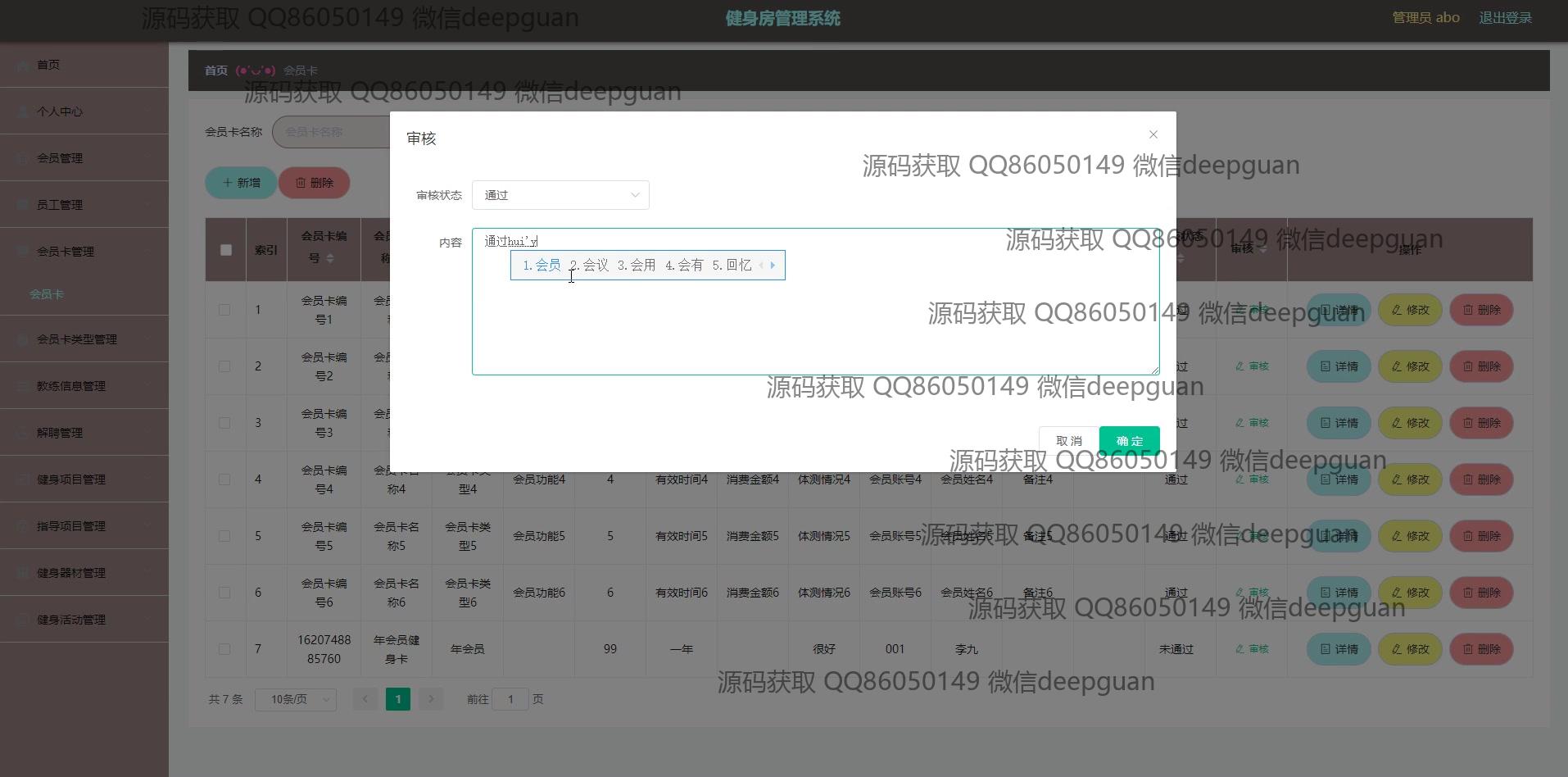Focus the 内容 text area

pos(815,328)
